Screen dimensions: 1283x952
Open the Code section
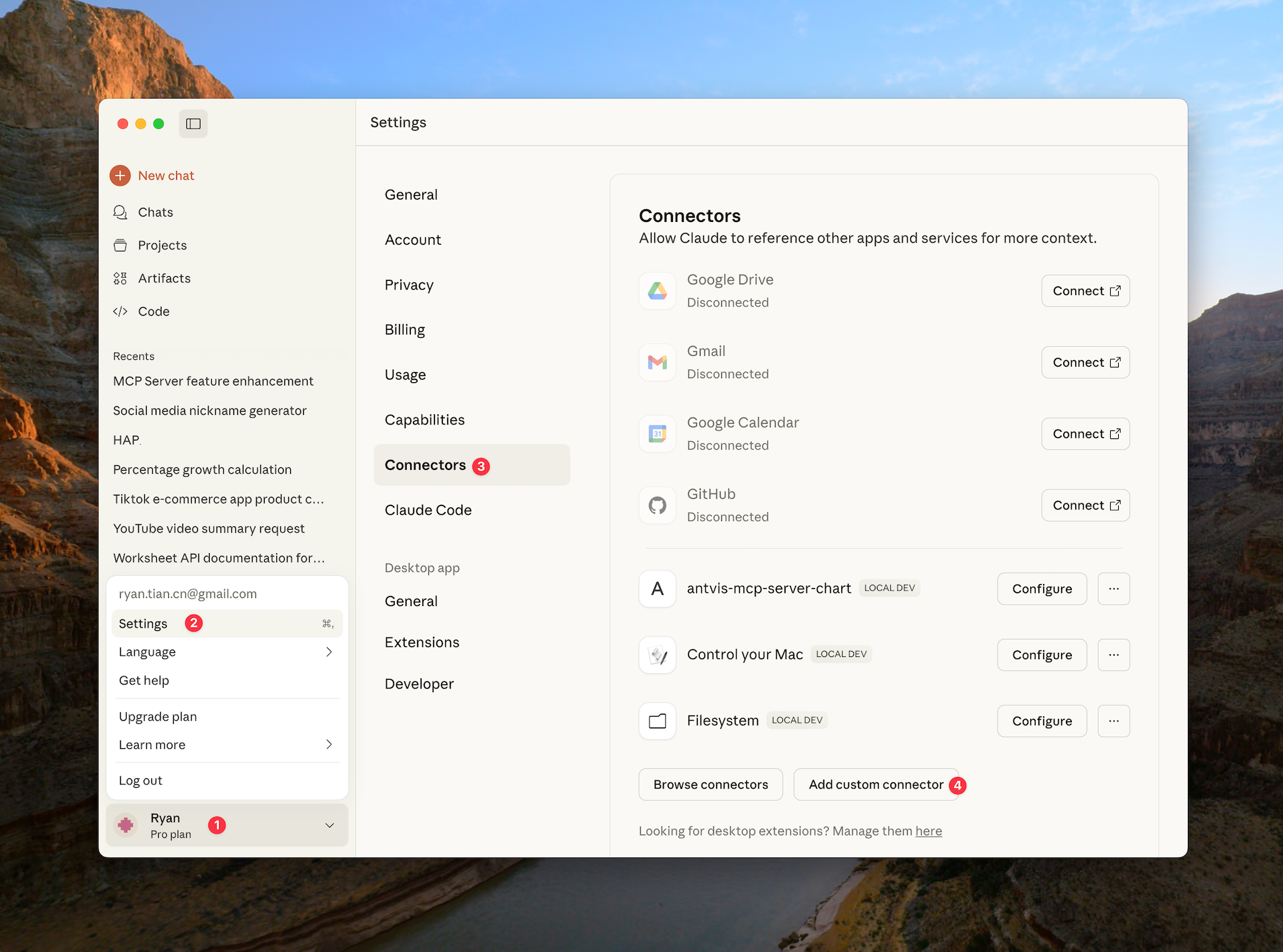coord(154,312)
